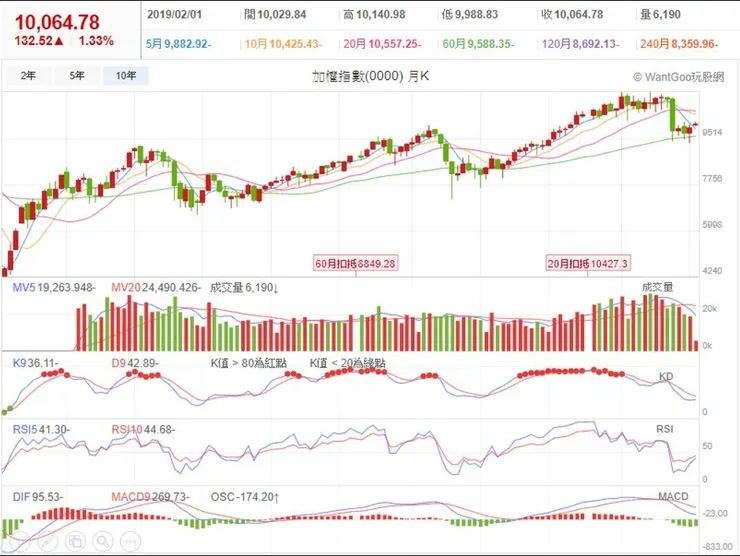Click the 4240 price axis label
740x556 pixels.
click(x=712, y=271)
